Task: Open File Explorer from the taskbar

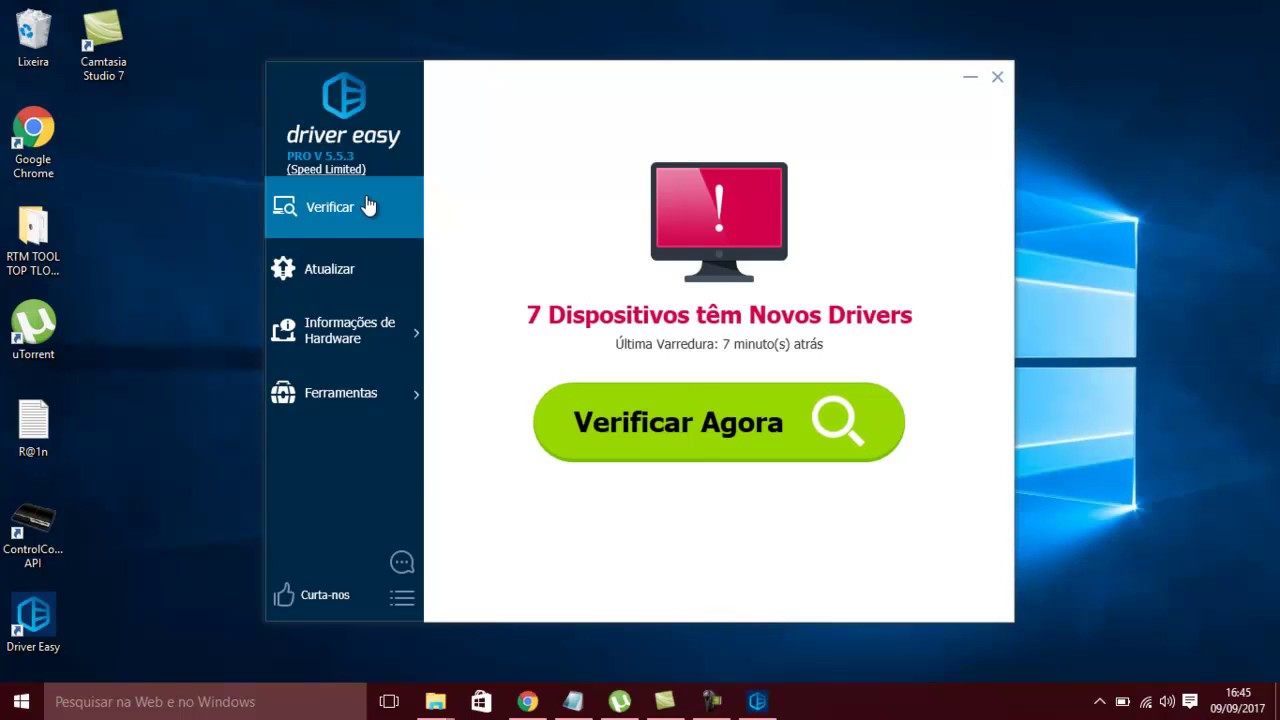Action: point(435,701)
